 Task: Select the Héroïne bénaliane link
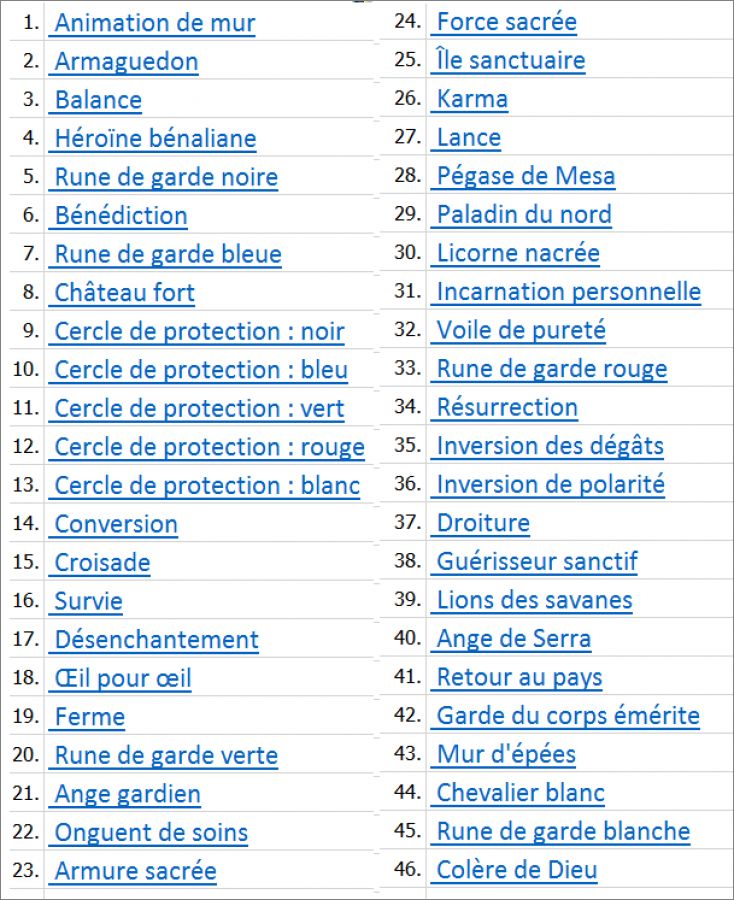tap(155, 139)
